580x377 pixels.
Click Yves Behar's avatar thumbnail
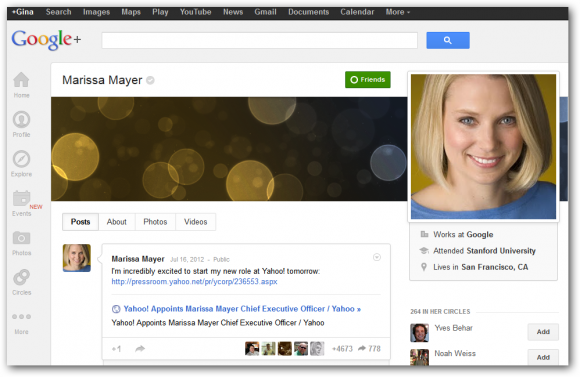tap(419, 333)
